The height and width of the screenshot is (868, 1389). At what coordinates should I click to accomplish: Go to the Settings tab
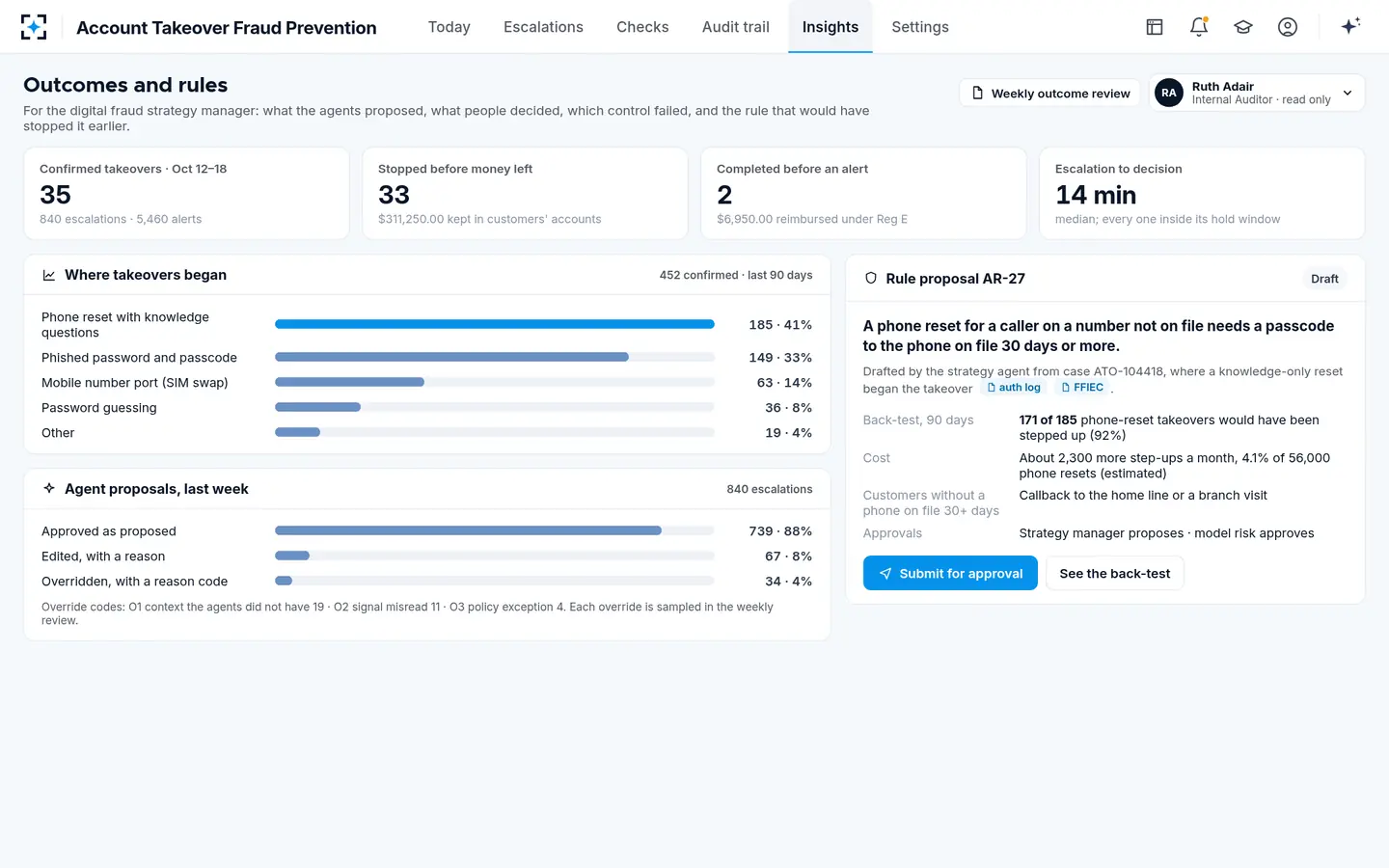click(x=920, y=27)
